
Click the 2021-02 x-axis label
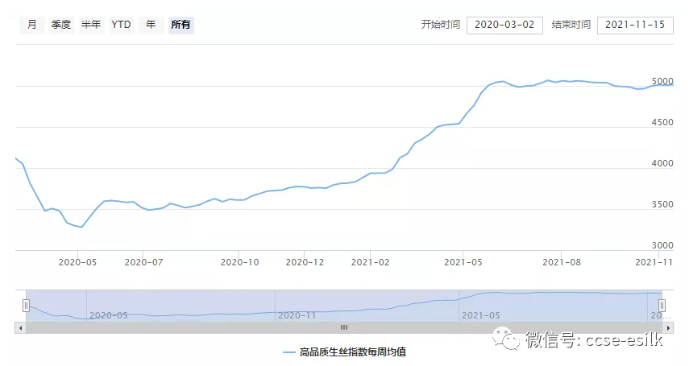(370, 262)
